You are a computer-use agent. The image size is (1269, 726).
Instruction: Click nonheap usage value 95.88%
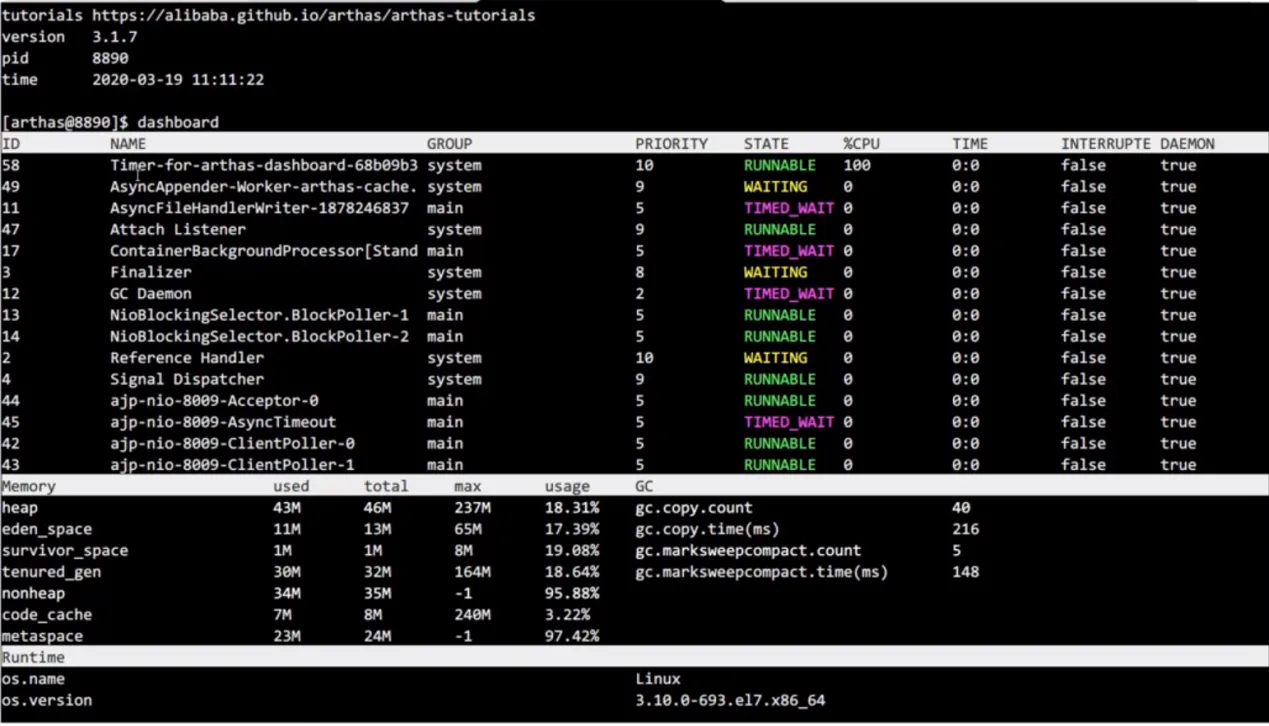(x=572, y=594)
